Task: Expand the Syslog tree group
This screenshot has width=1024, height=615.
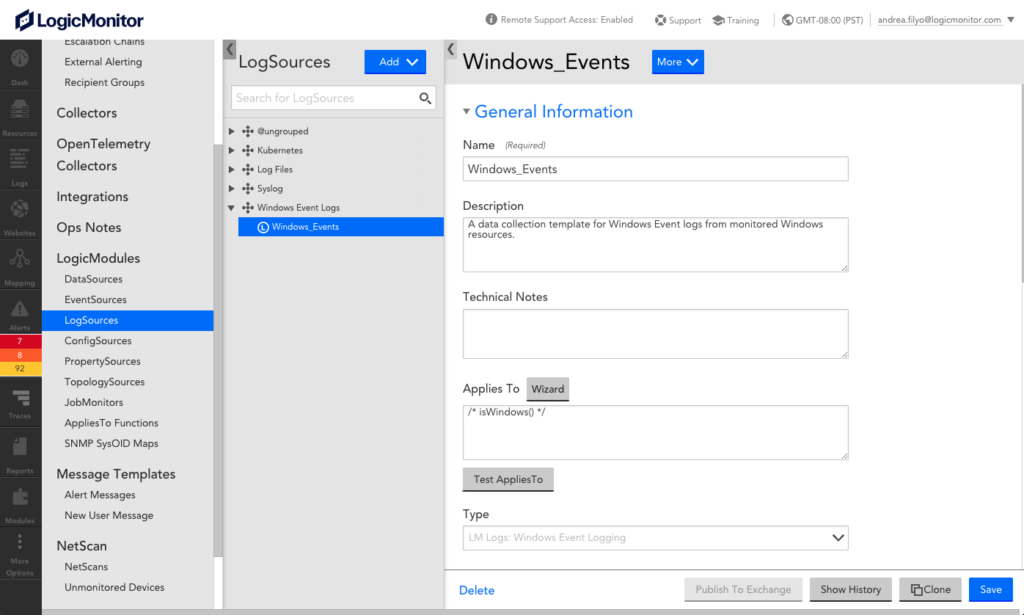Action: 231,188
